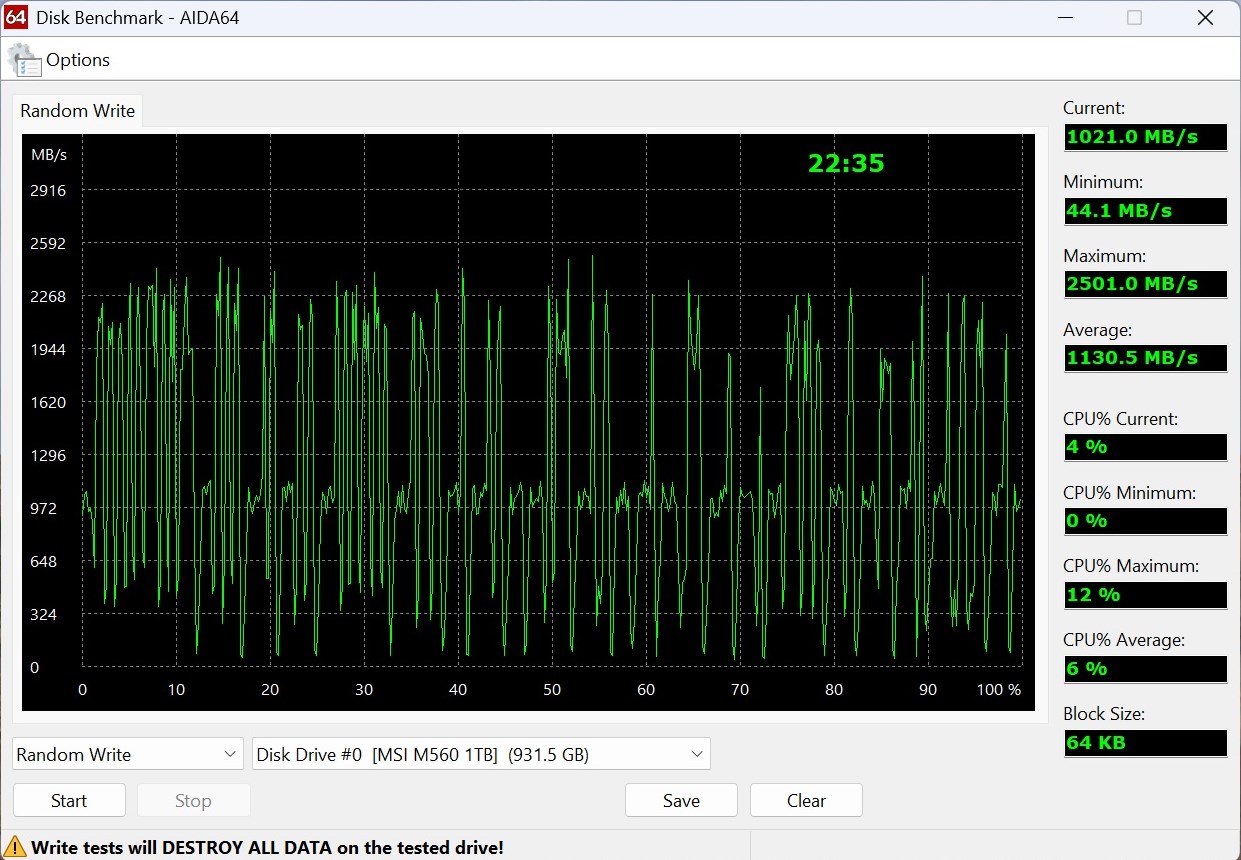Click the Average 1130.5 MB/s value box
Image resolution: width=1241 pixels, height=860 pixels.
1145,358
